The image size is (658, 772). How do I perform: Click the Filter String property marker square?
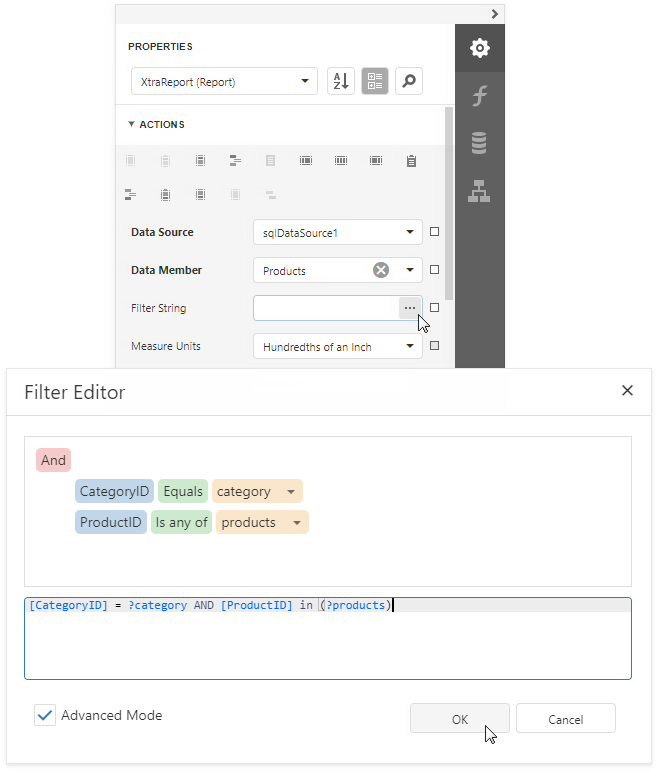click(x=434, y=307)
